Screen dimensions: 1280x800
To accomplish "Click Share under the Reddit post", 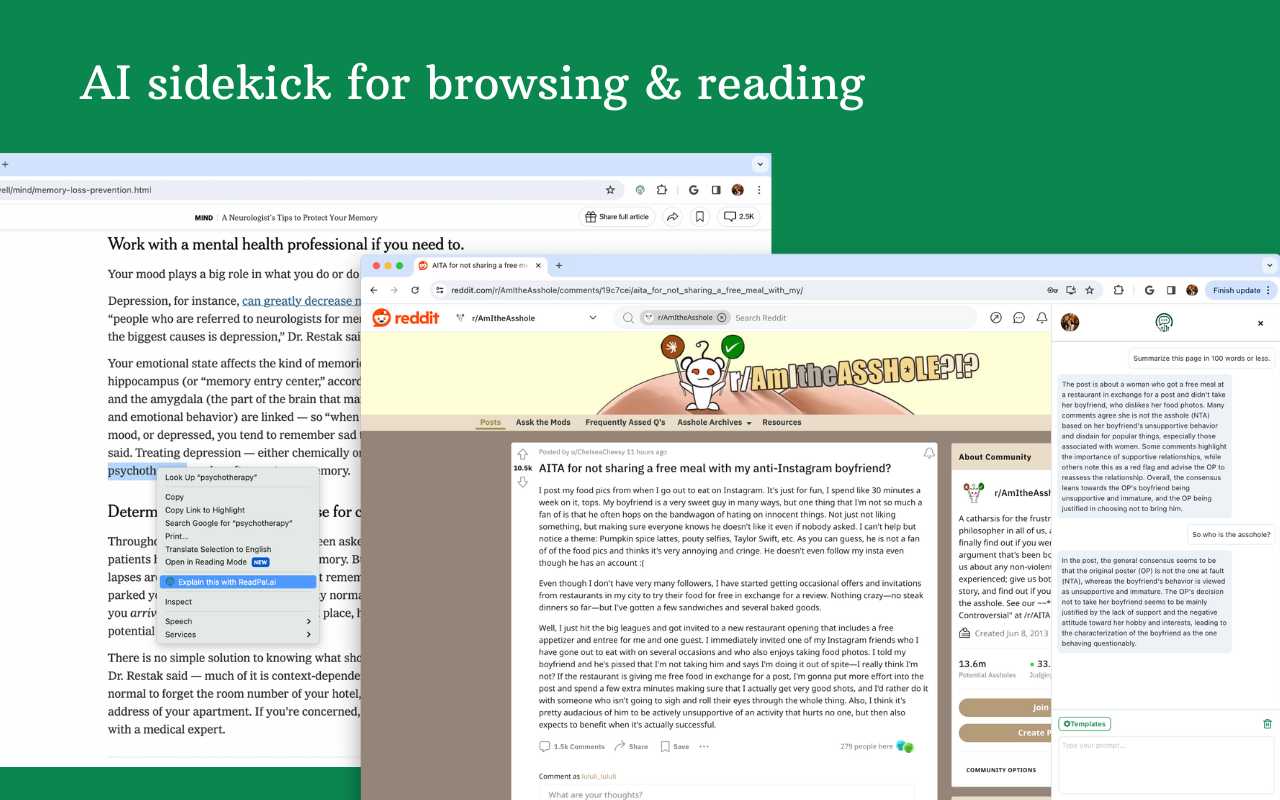I will (x=631, y=746).
